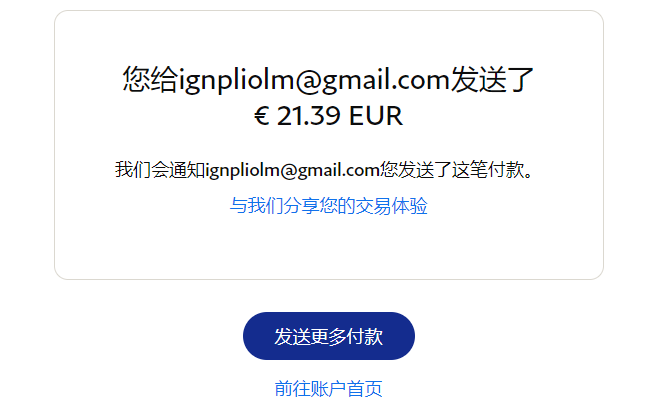Click the 我们会通知 text
Screen dimensions: 662x416
[x=160, y=170]
